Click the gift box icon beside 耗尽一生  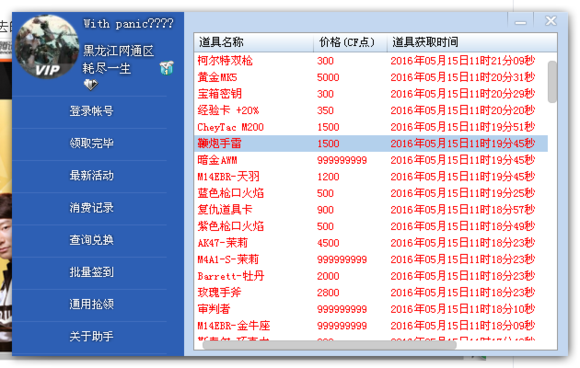166,68
